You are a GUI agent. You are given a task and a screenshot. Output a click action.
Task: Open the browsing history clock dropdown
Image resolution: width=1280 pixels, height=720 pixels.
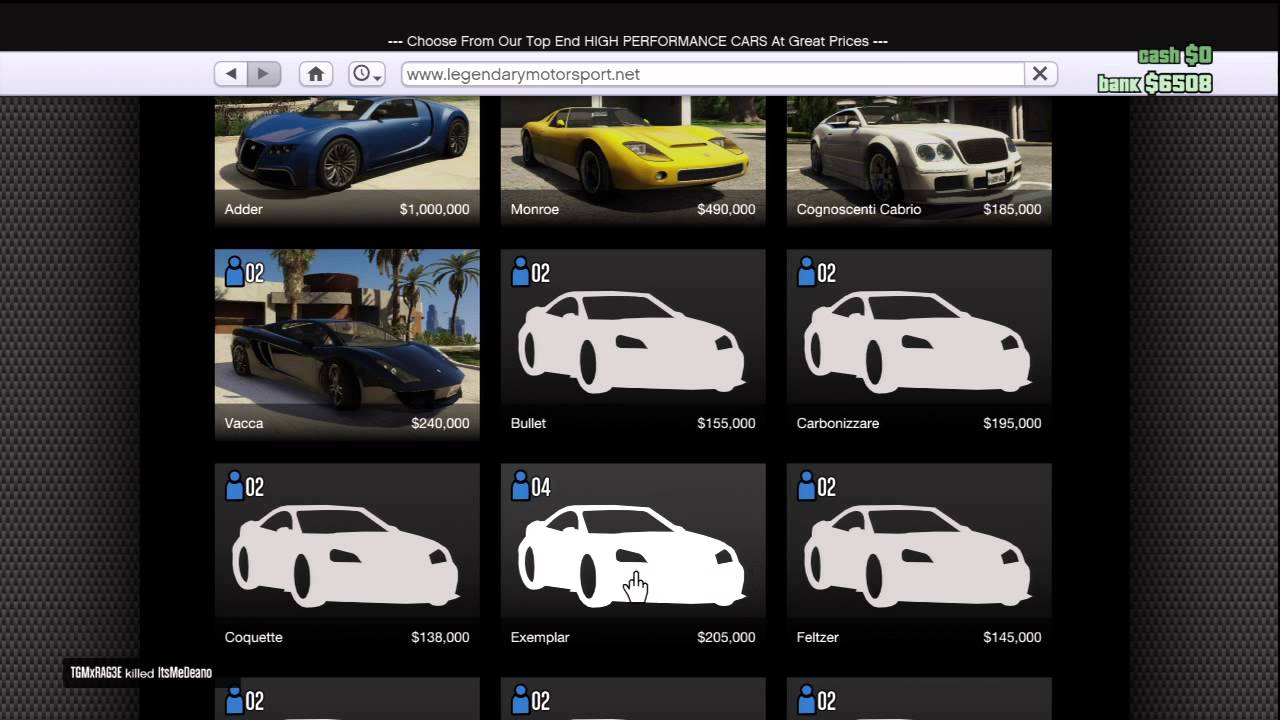pyautogui.click(x=367, y=74)
